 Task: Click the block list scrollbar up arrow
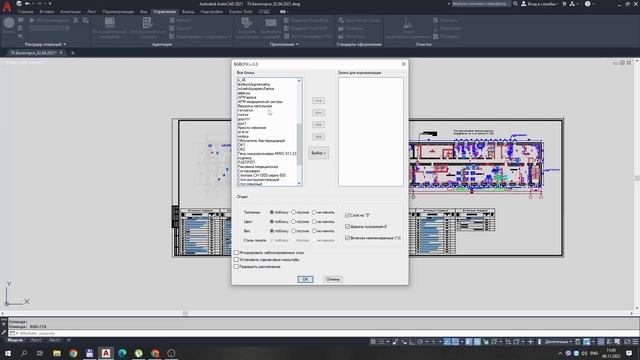click(299, 80)
